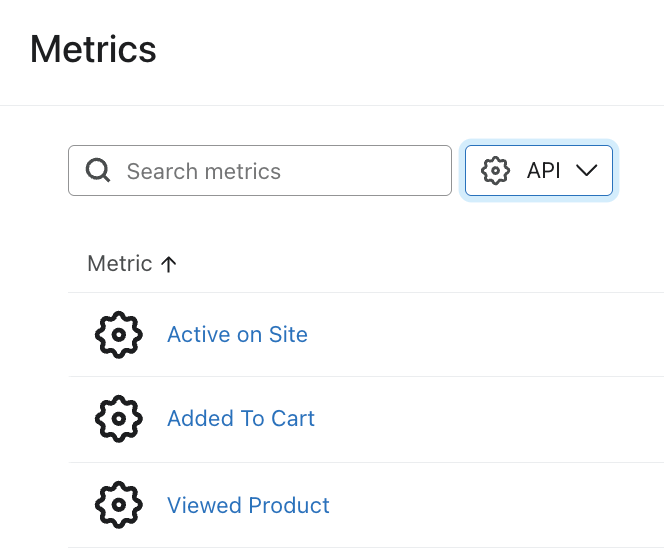Open the Added To Cart metric link
Image resolution: width=664 pixels, height=554 pixels.
pyautogui.click(x=241, y=419)
